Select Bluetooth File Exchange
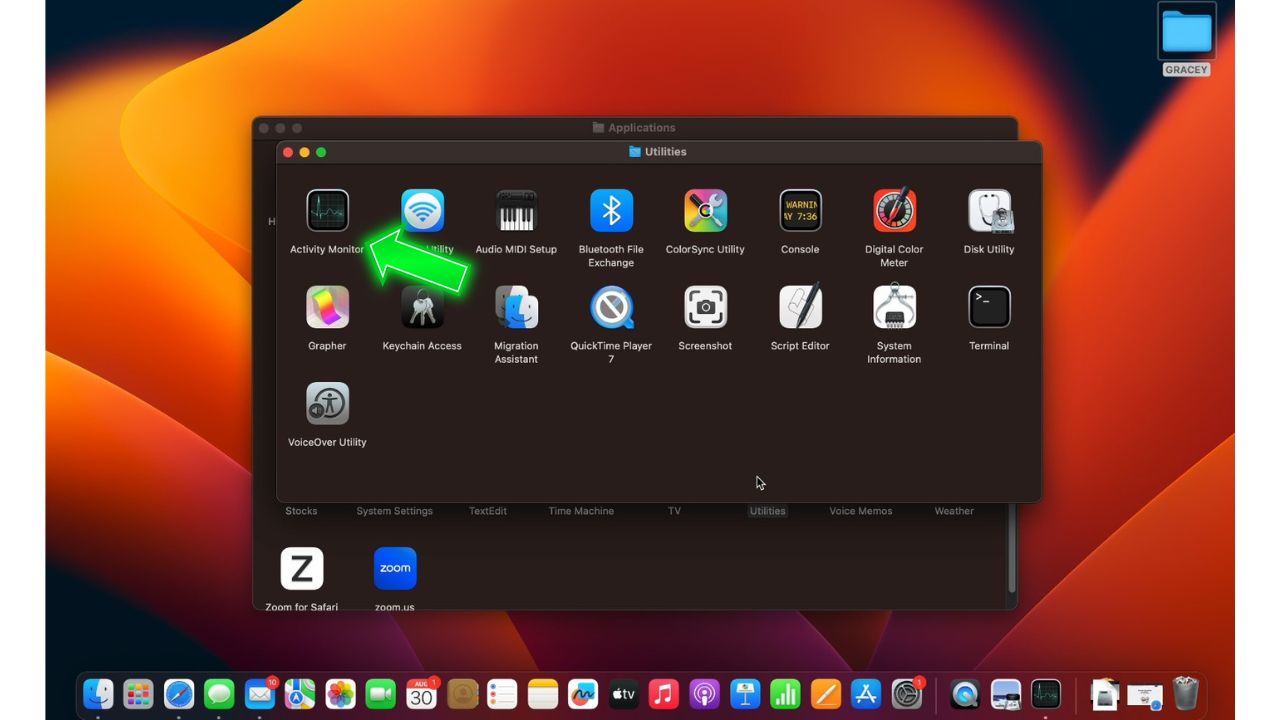The image size is (1280, 720). point(611,211)
